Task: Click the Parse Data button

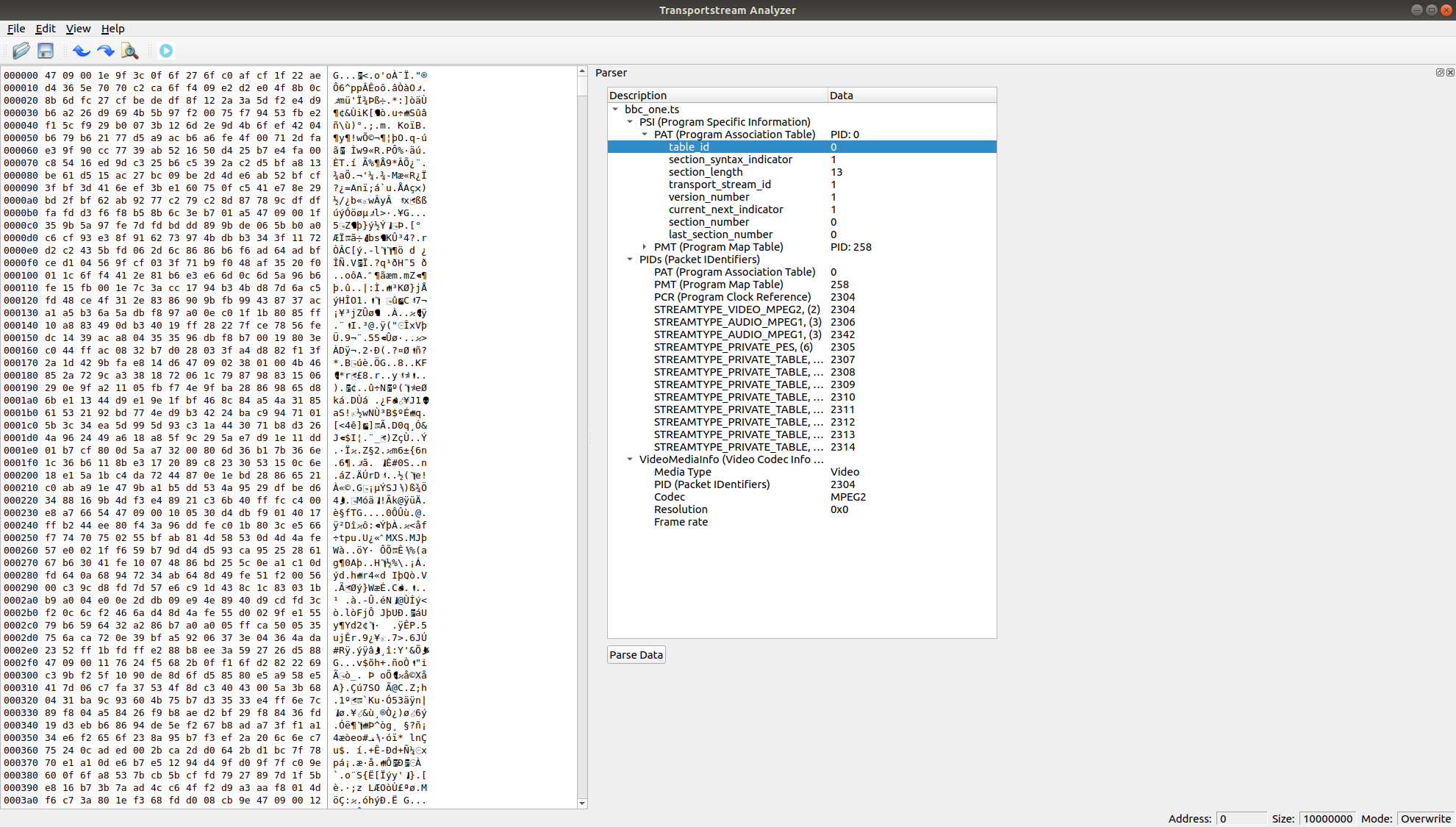Action: pos(636,655)
